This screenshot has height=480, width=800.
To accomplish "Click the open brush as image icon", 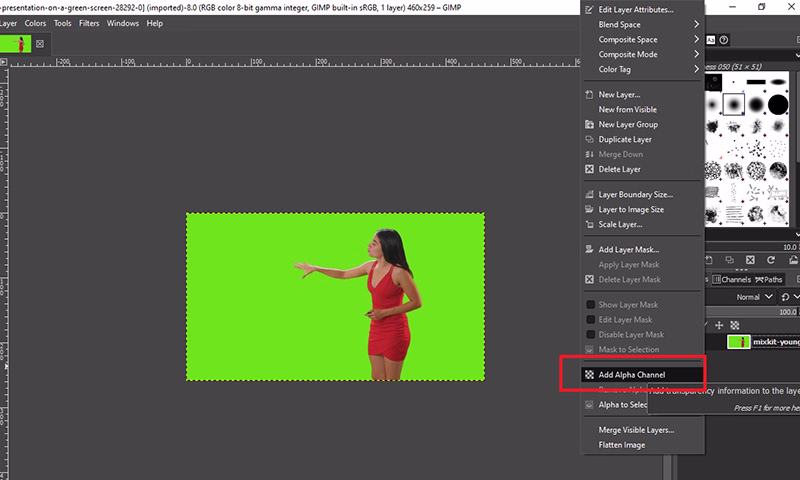I will click(794, 260).
